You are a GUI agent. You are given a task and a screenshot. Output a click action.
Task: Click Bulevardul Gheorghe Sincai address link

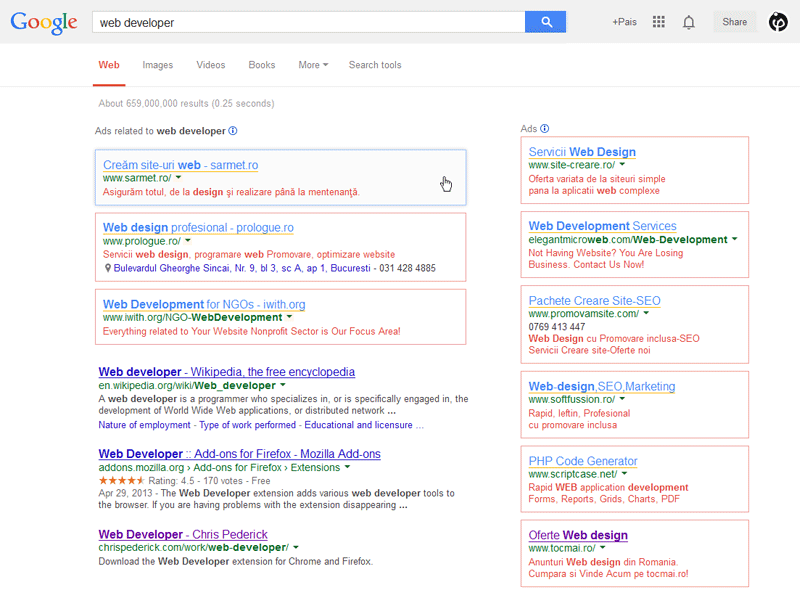[242, 268]
